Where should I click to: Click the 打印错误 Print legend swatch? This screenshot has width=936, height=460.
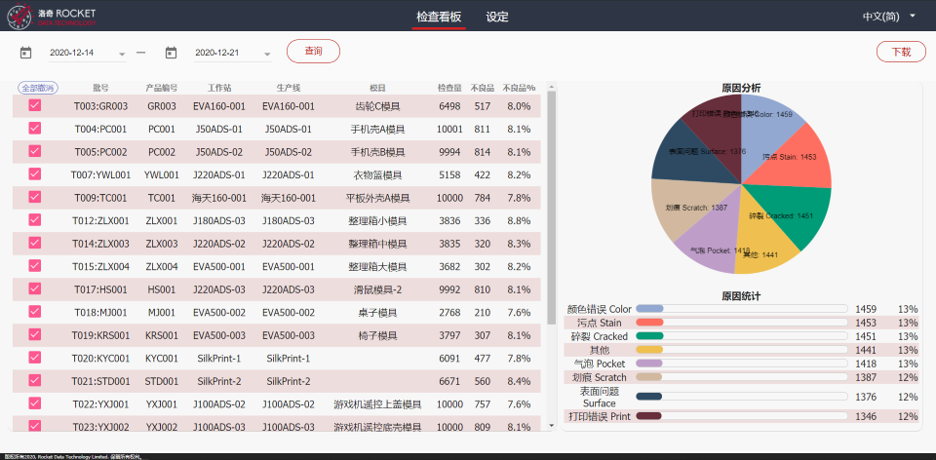point(650,416)
